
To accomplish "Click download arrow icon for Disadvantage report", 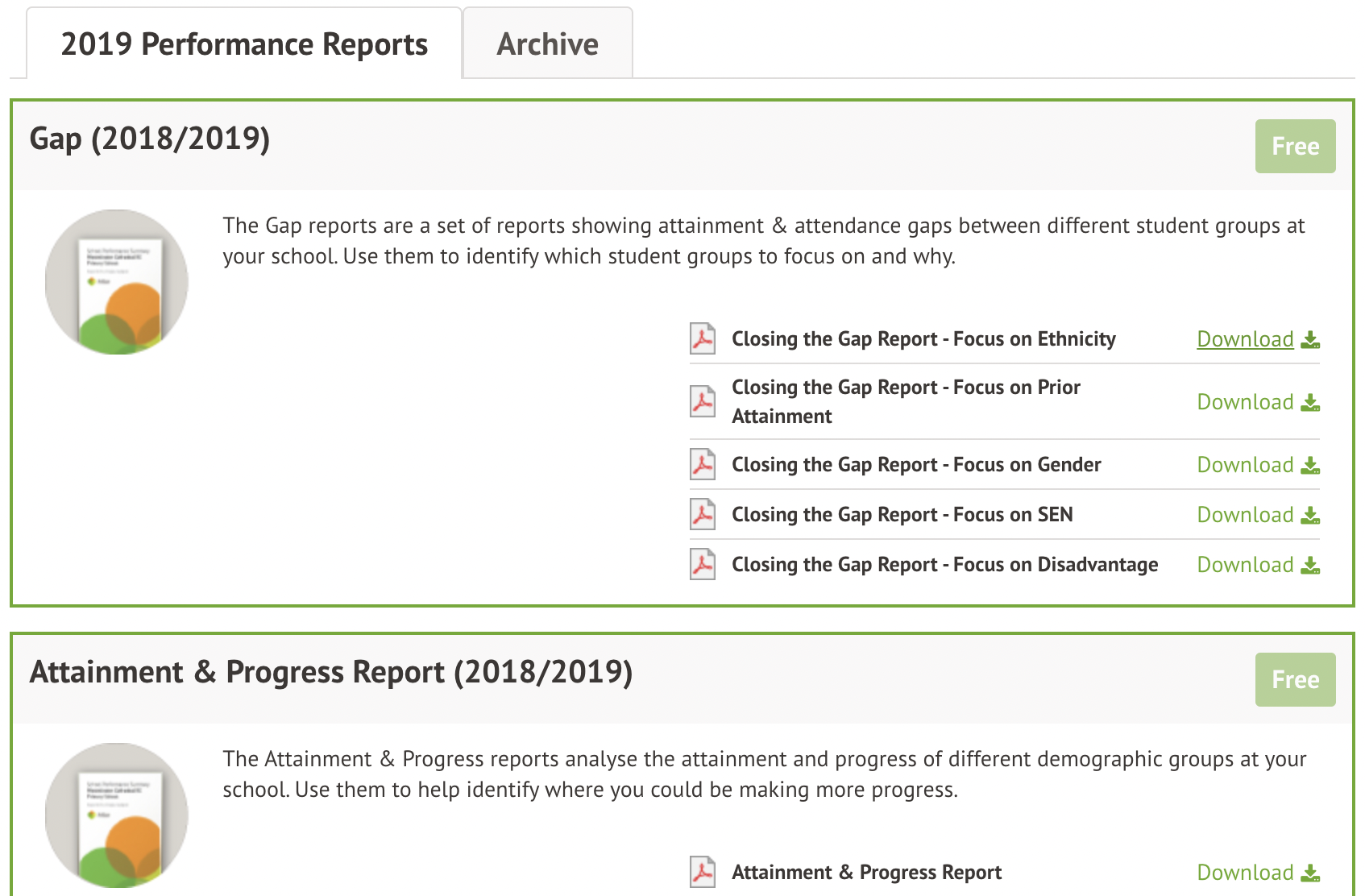I will (x=1311, y=566).
